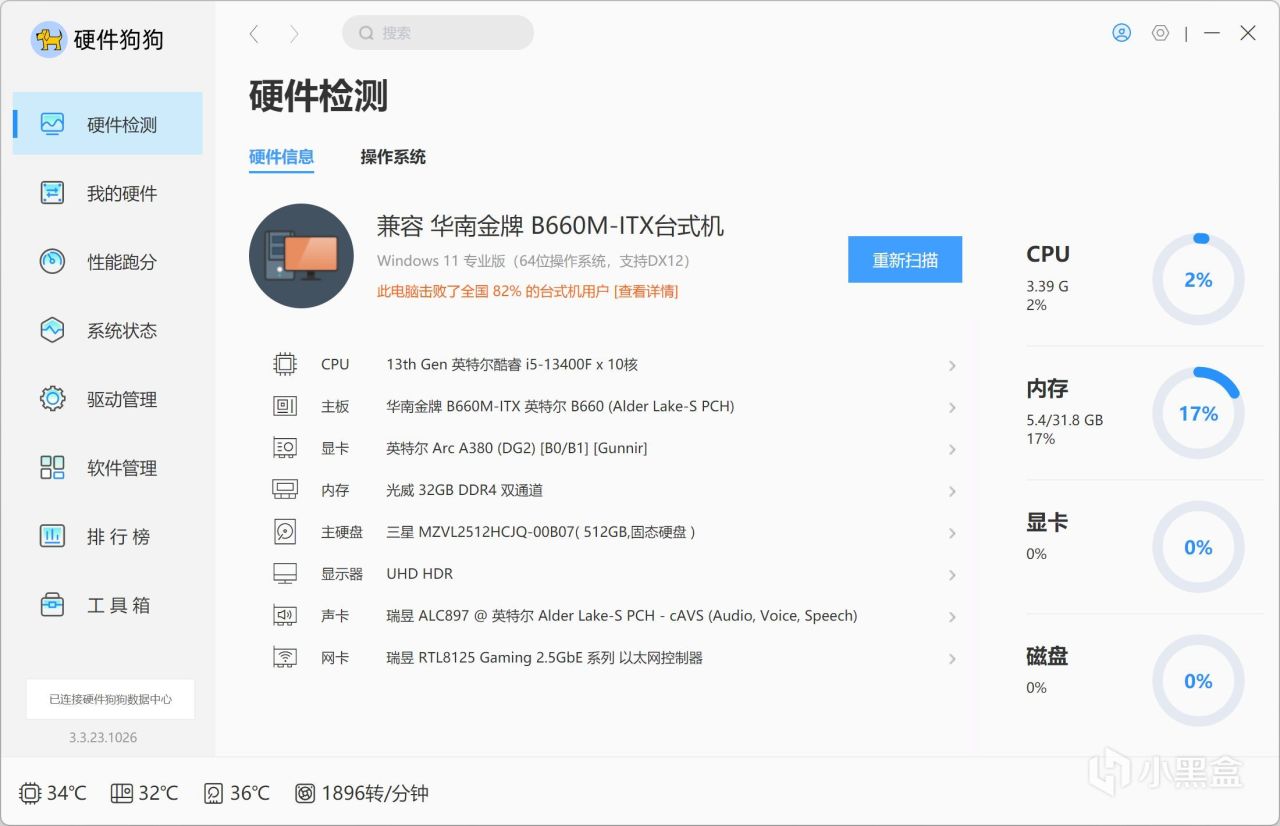The height and width of the screenshot is (826, 1280).
Task: Click version number 3.3.23.1026
Action: pos(103,738)
